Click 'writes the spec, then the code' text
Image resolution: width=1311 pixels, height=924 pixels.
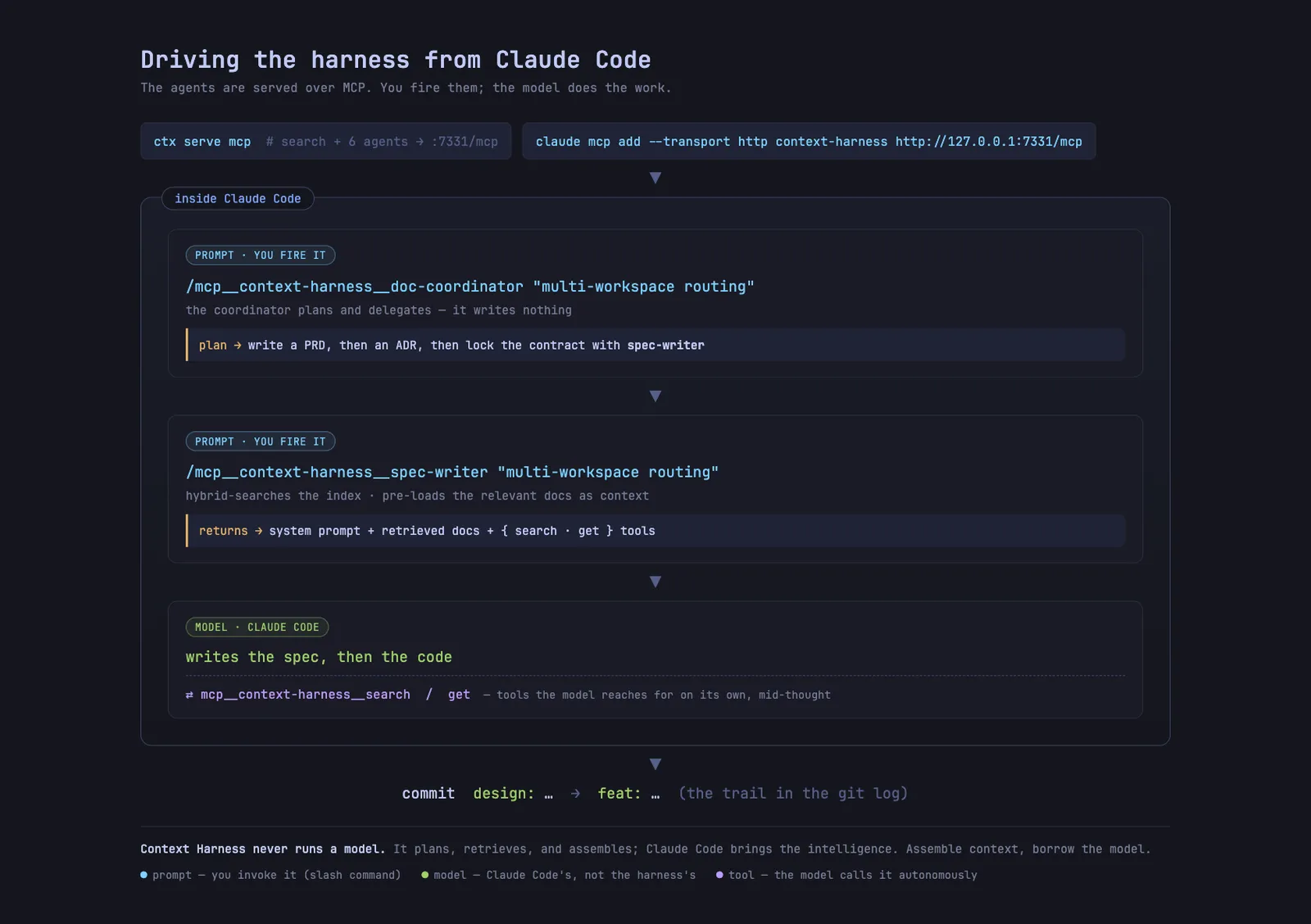[x=319, y=657]
